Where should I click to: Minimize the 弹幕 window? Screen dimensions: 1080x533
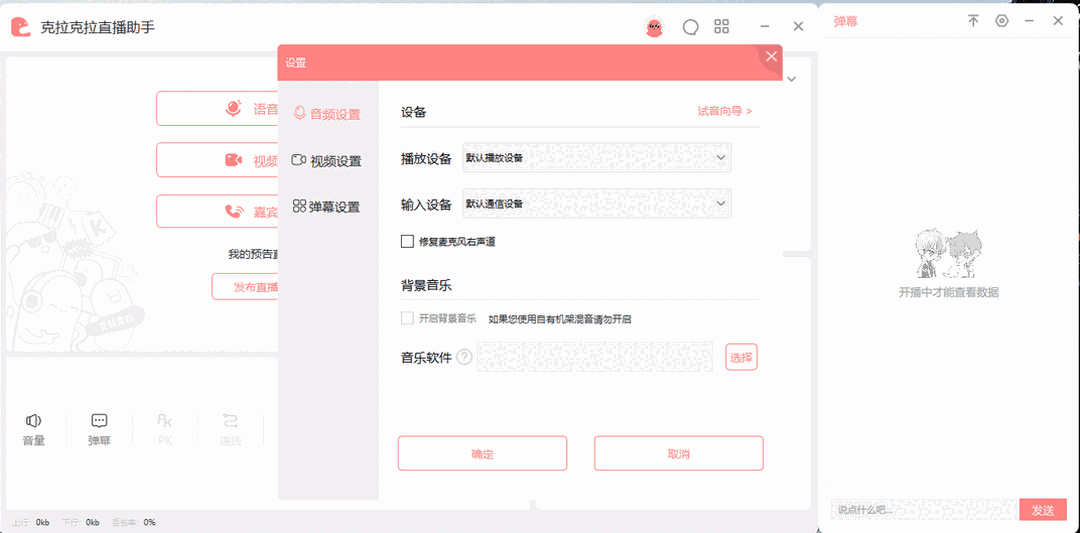(x=1029, y=21)
